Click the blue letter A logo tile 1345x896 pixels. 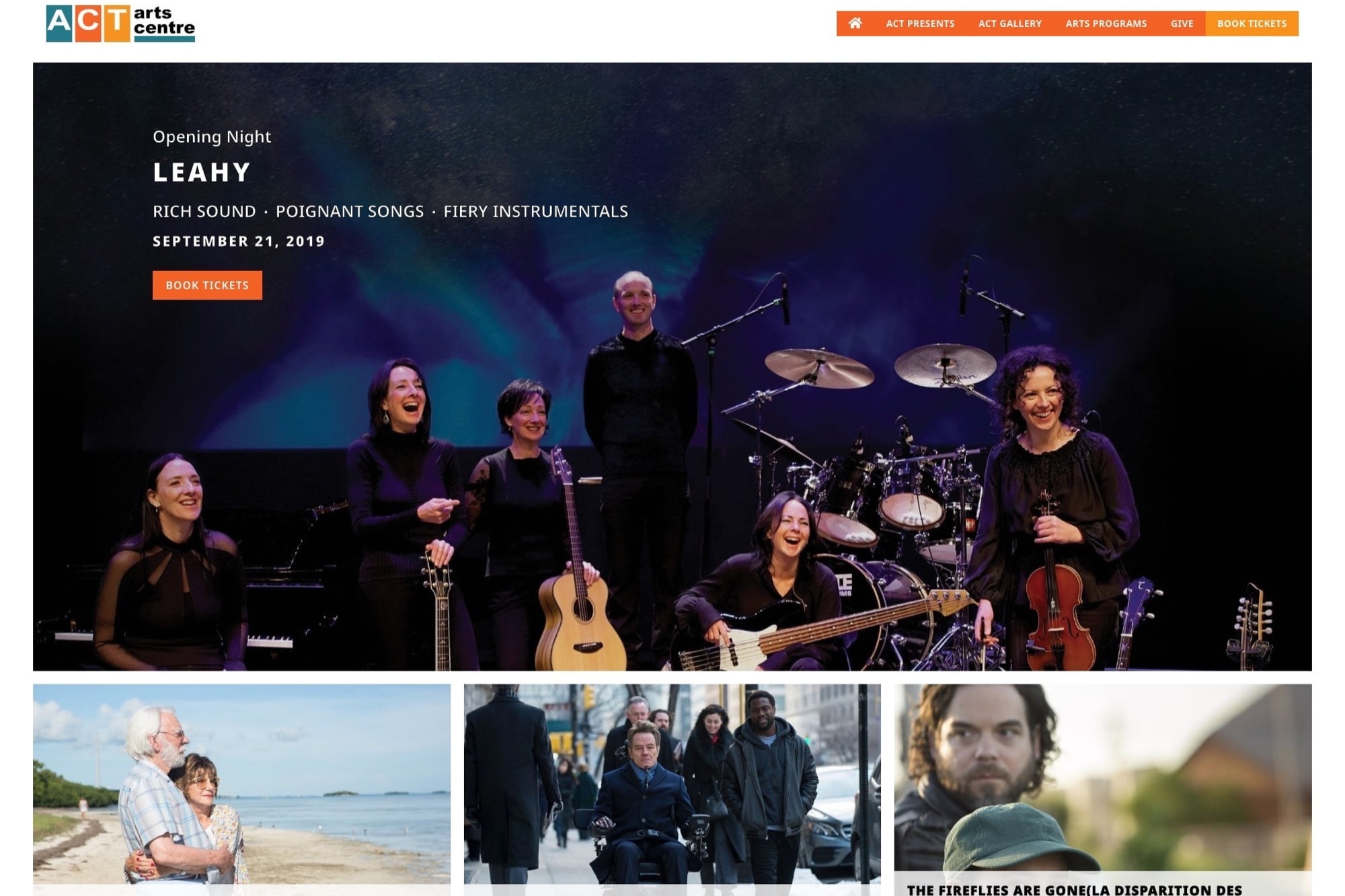[59, 24]
